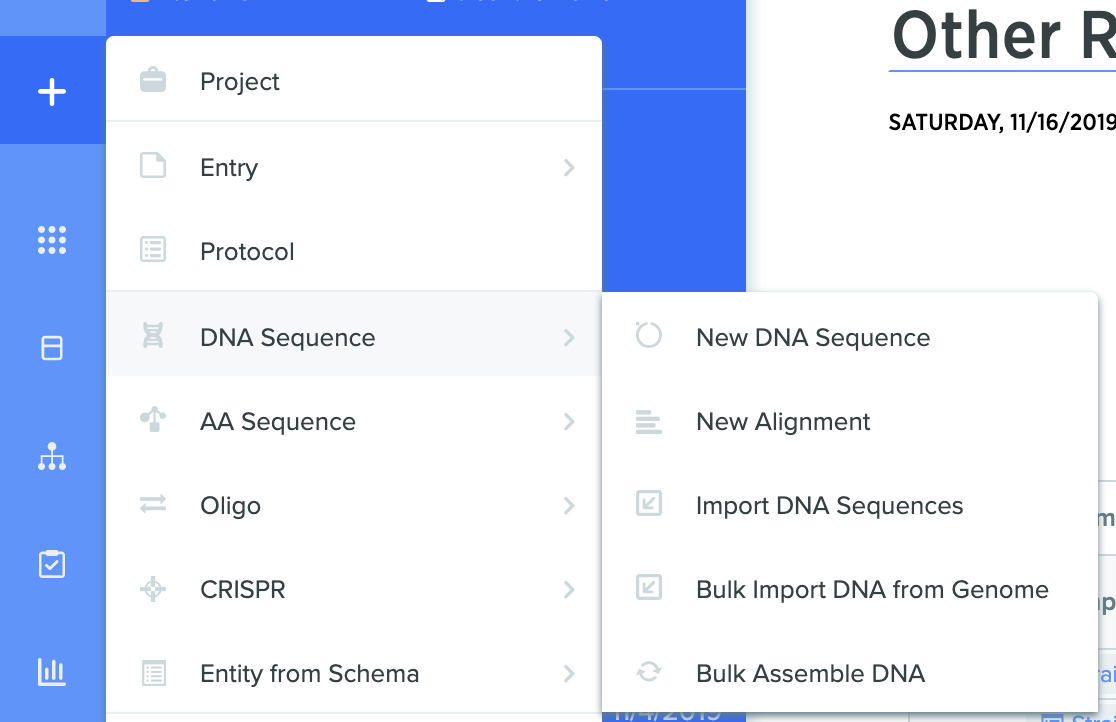Open the requests clipboard-check icon in sidebar
The height and width of the screenshot is (722, 1116).
52,564
